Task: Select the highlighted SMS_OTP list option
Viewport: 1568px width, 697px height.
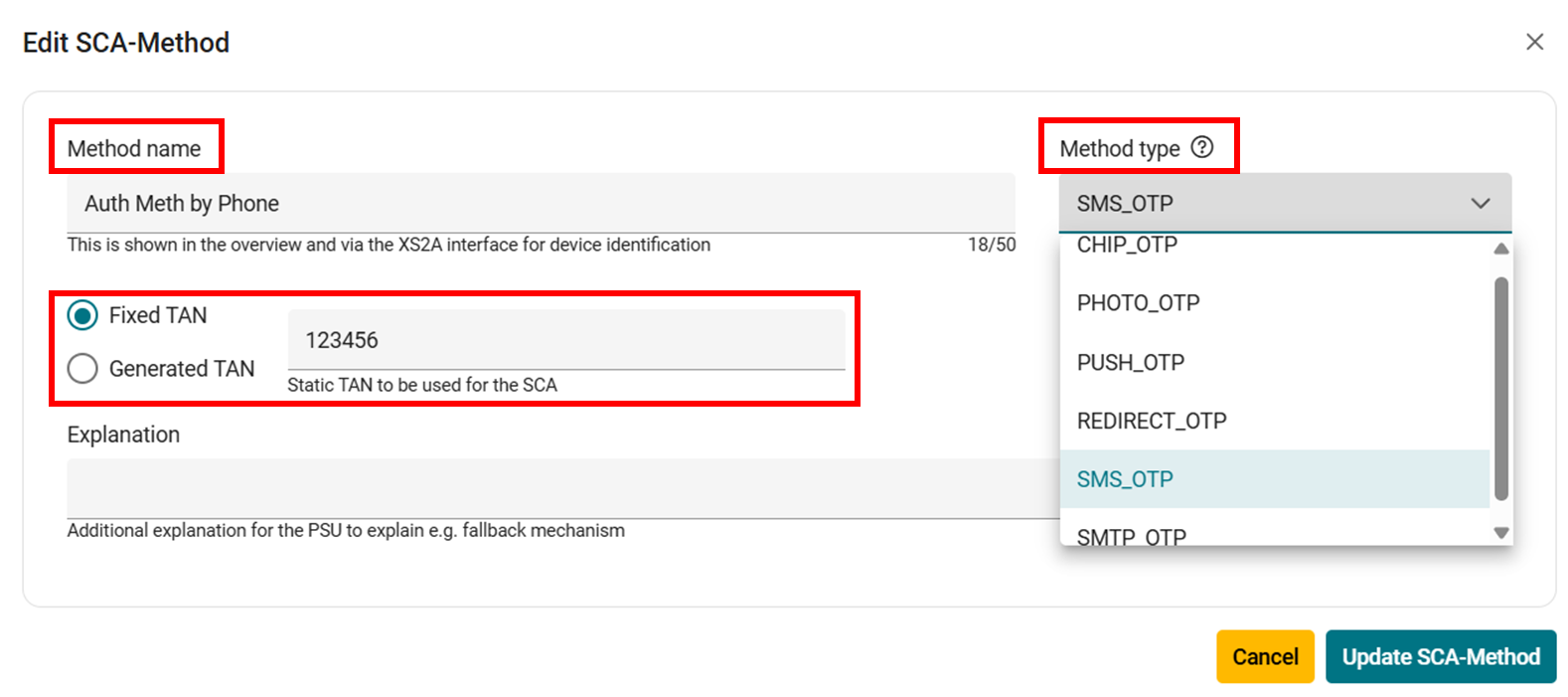Action: (x=1125, y=479)
